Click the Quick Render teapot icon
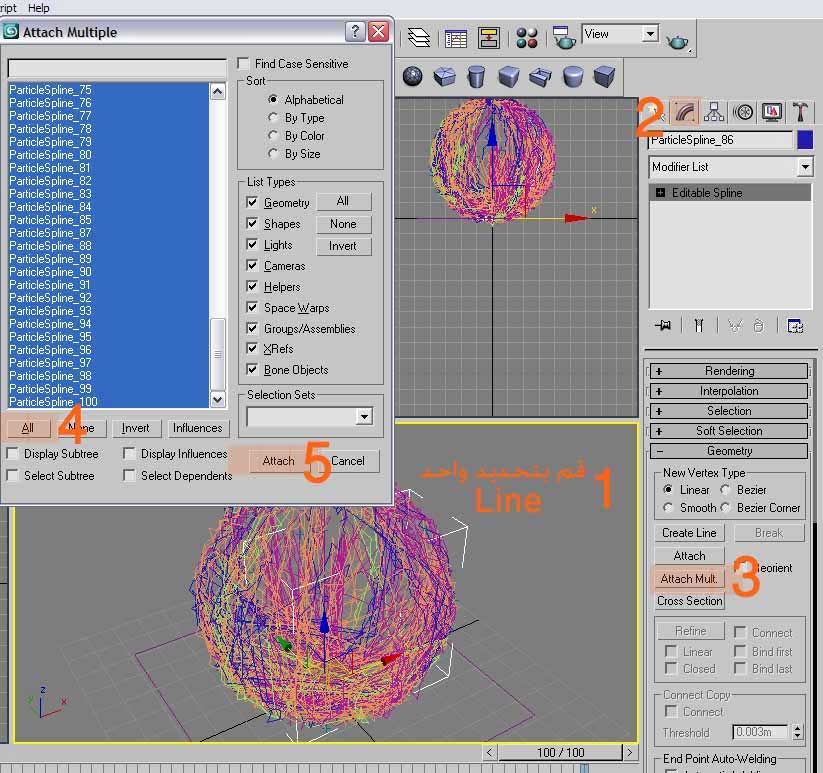Image resolution: width=823 pixels, height=773 pixels. click(x=677, y=41)
